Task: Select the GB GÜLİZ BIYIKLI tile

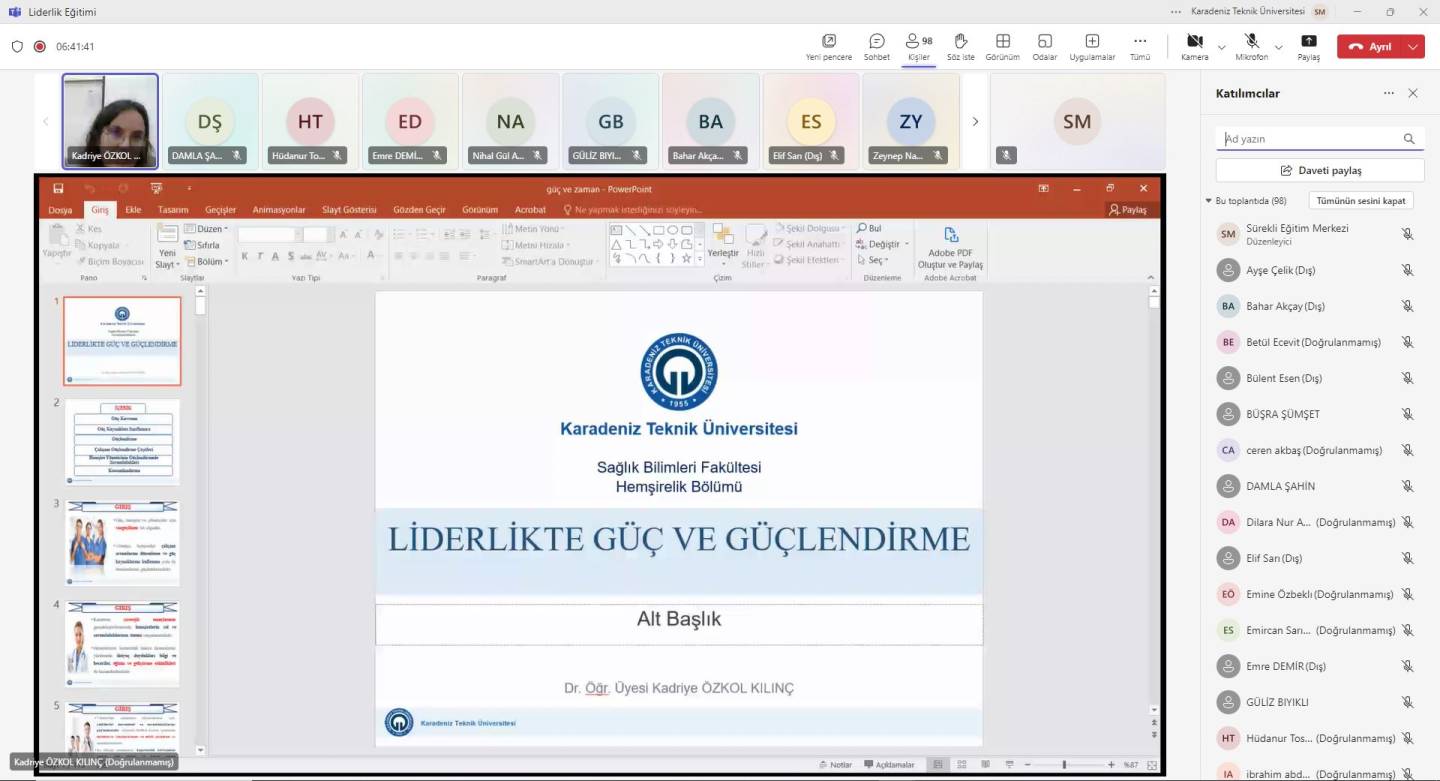Action: click(x=610, y=121)
